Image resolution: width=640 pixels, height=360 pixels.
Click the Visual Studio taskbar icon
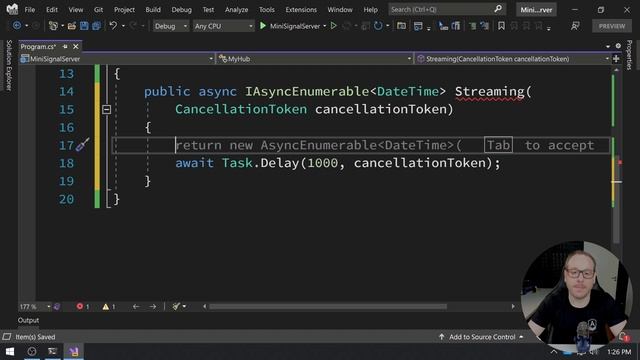tap(74, 351)
